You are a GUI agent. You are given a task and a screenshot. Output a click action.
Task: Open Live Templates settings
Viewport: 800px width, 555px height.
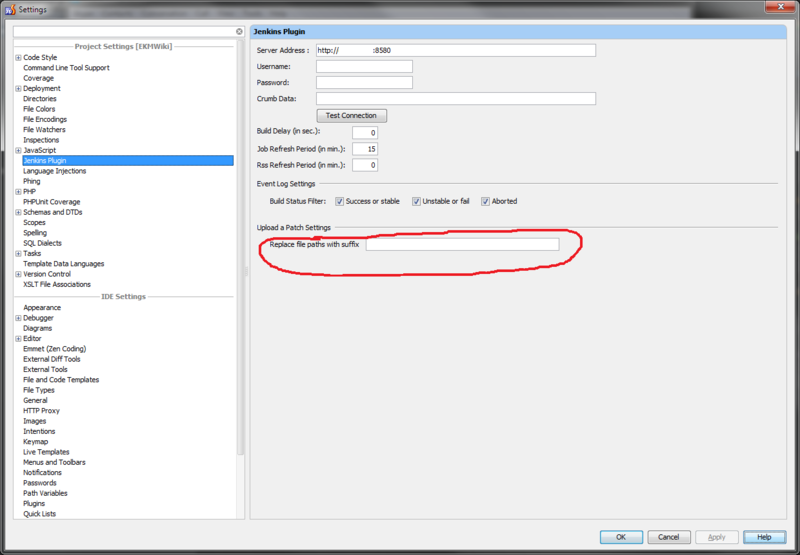(x=46, y=452)
